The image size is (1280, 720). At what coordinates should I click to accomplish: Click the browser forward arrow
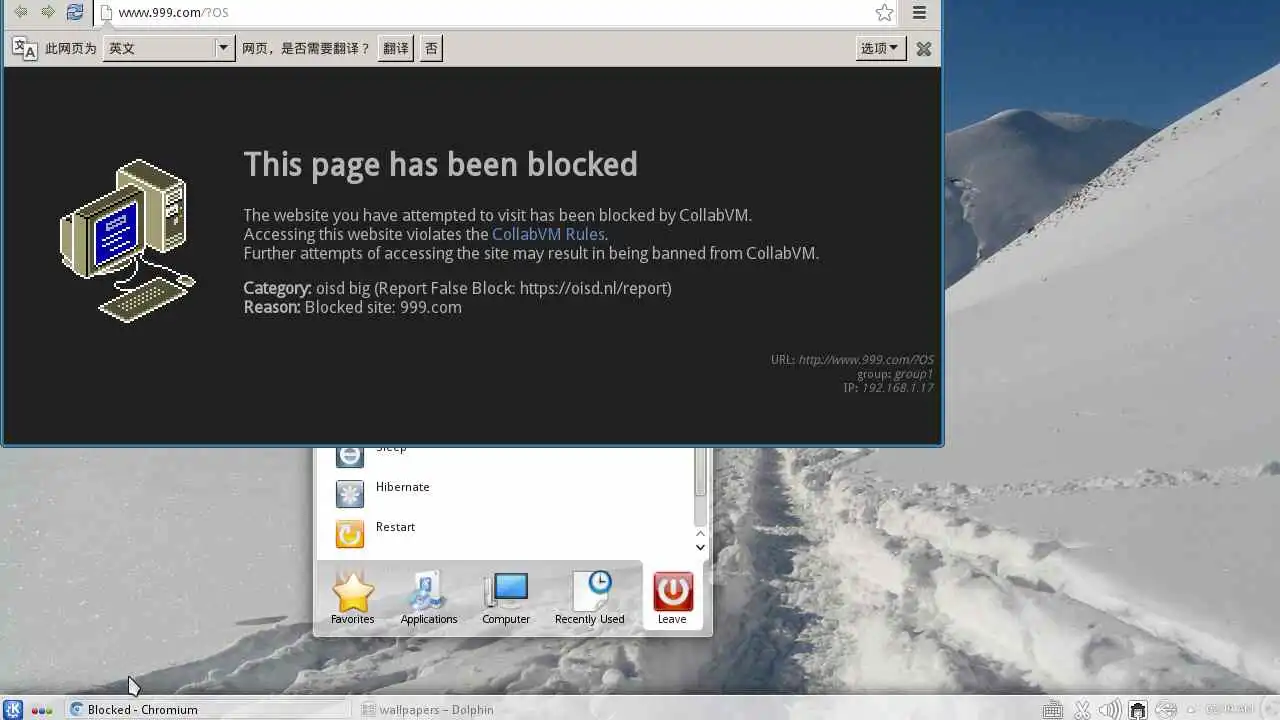click(47, 12)
